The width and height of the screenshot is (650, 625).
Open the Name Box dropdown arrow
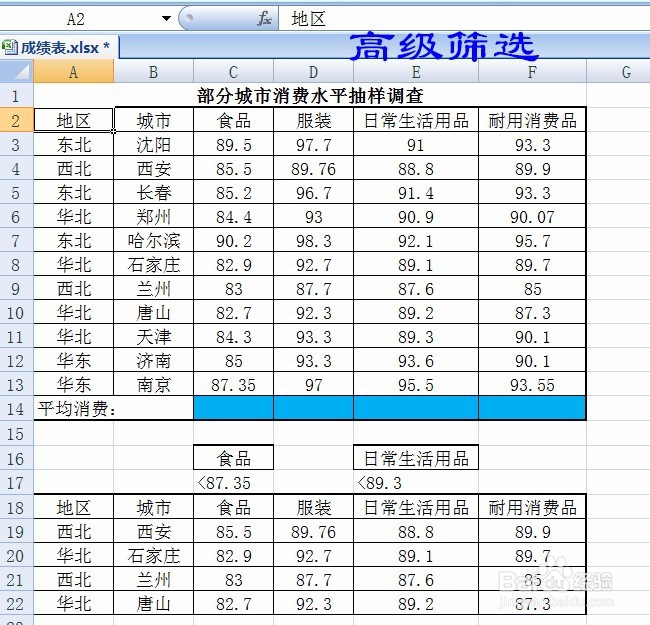[166, 19]
